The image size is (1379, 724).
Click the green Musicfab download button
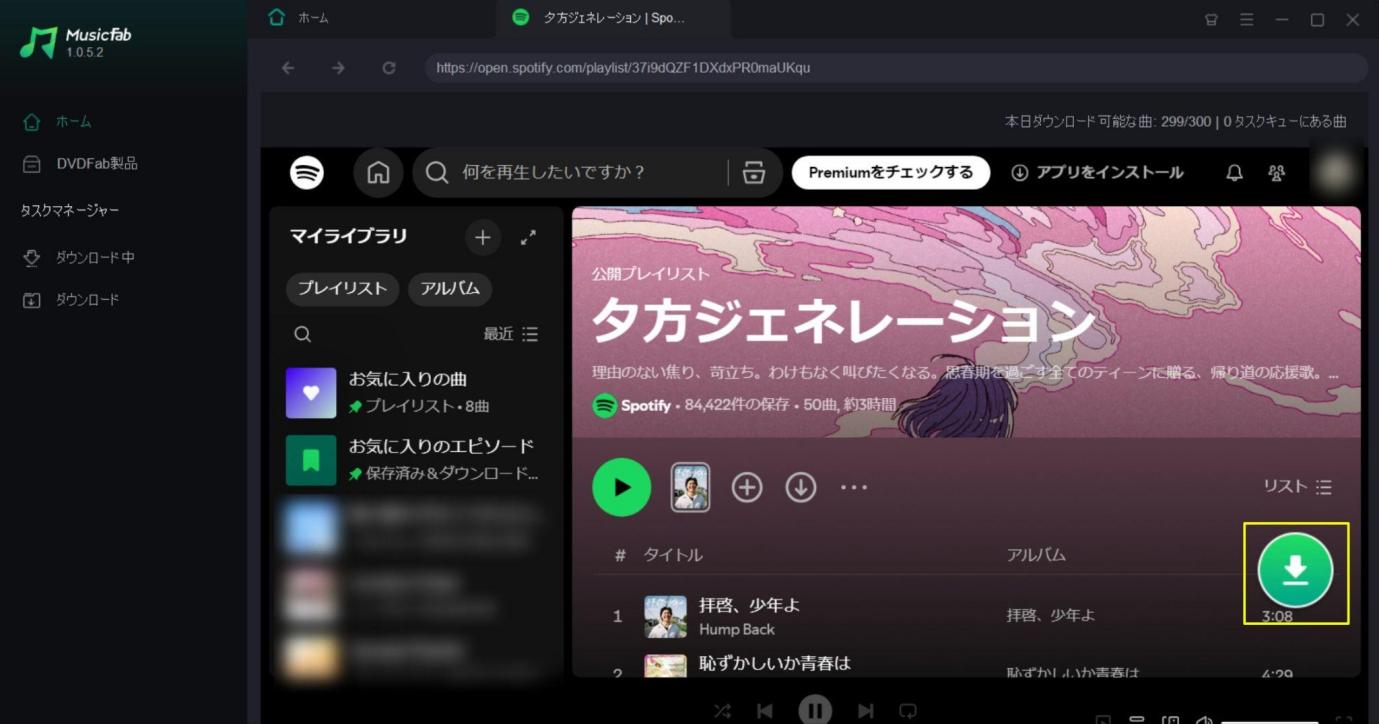[1295, 570]
